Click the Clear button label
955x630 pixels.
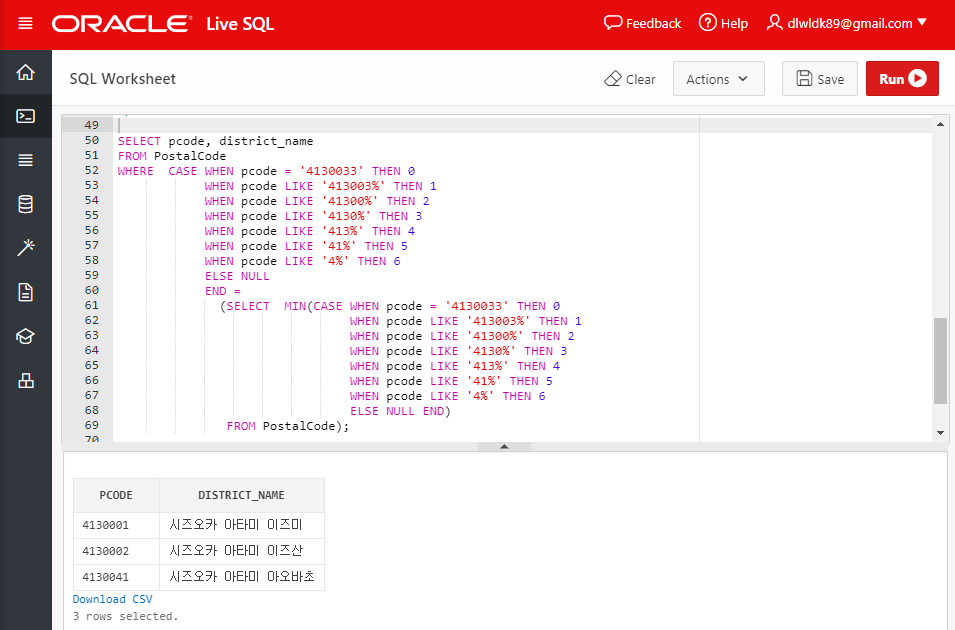[x=641, y=80]
